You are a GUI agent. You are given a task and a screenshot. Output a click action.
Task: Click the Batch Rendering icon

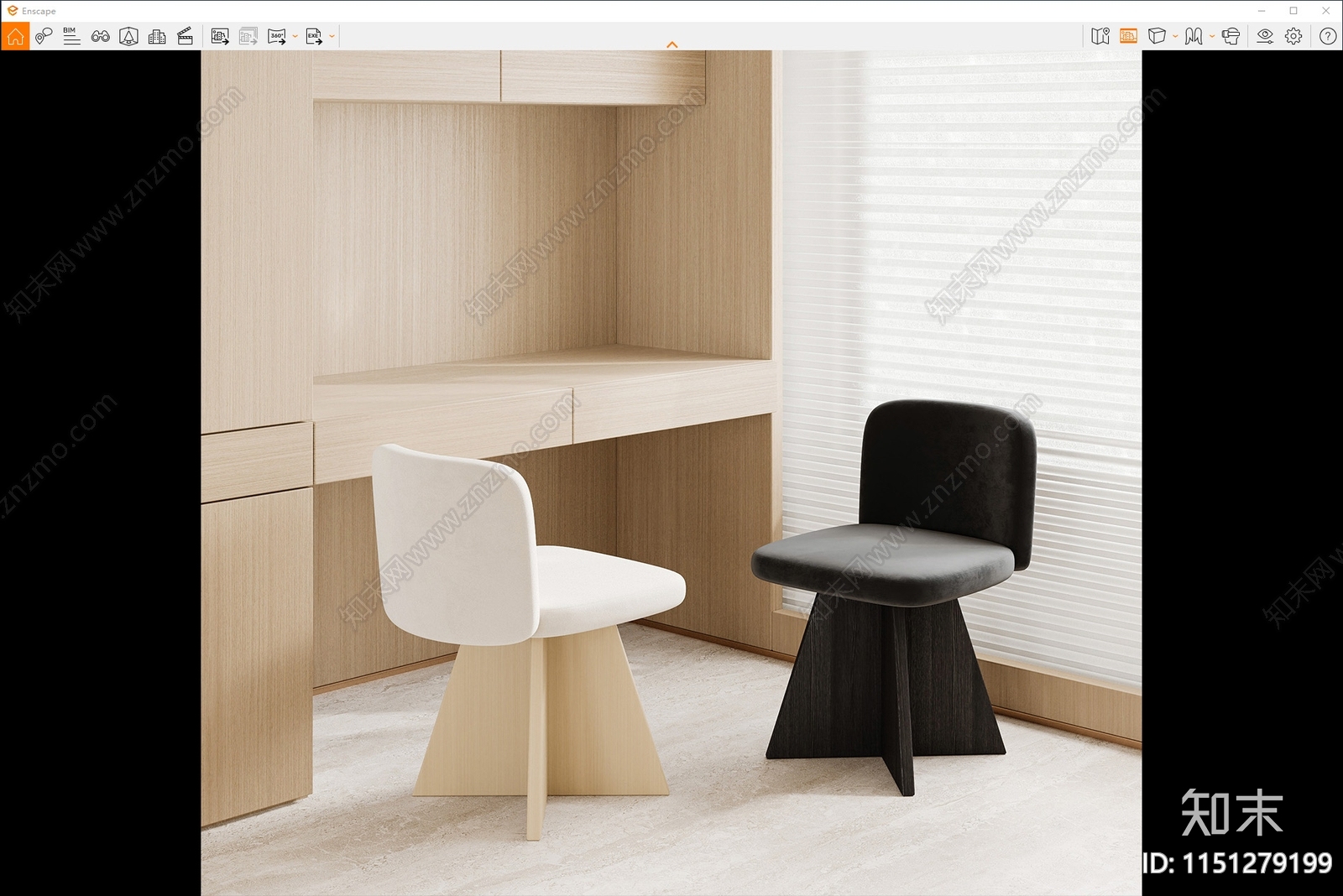click(x=248, y=36)
